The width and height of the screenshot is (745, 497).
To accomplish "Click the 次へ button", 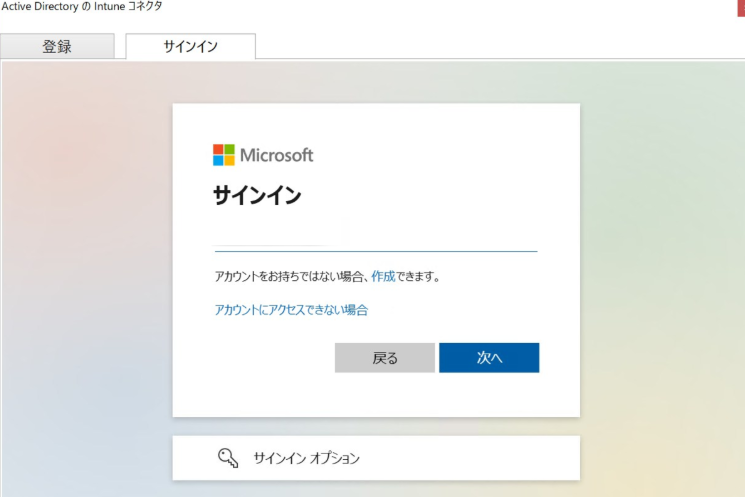I will [489, 358].
